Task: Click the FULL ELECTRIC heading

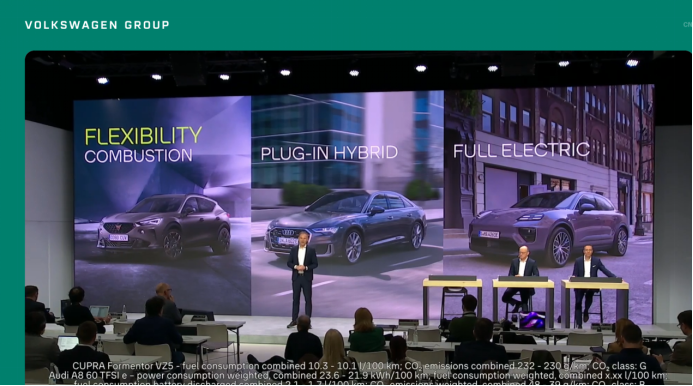Action: (x=522, y=151)
